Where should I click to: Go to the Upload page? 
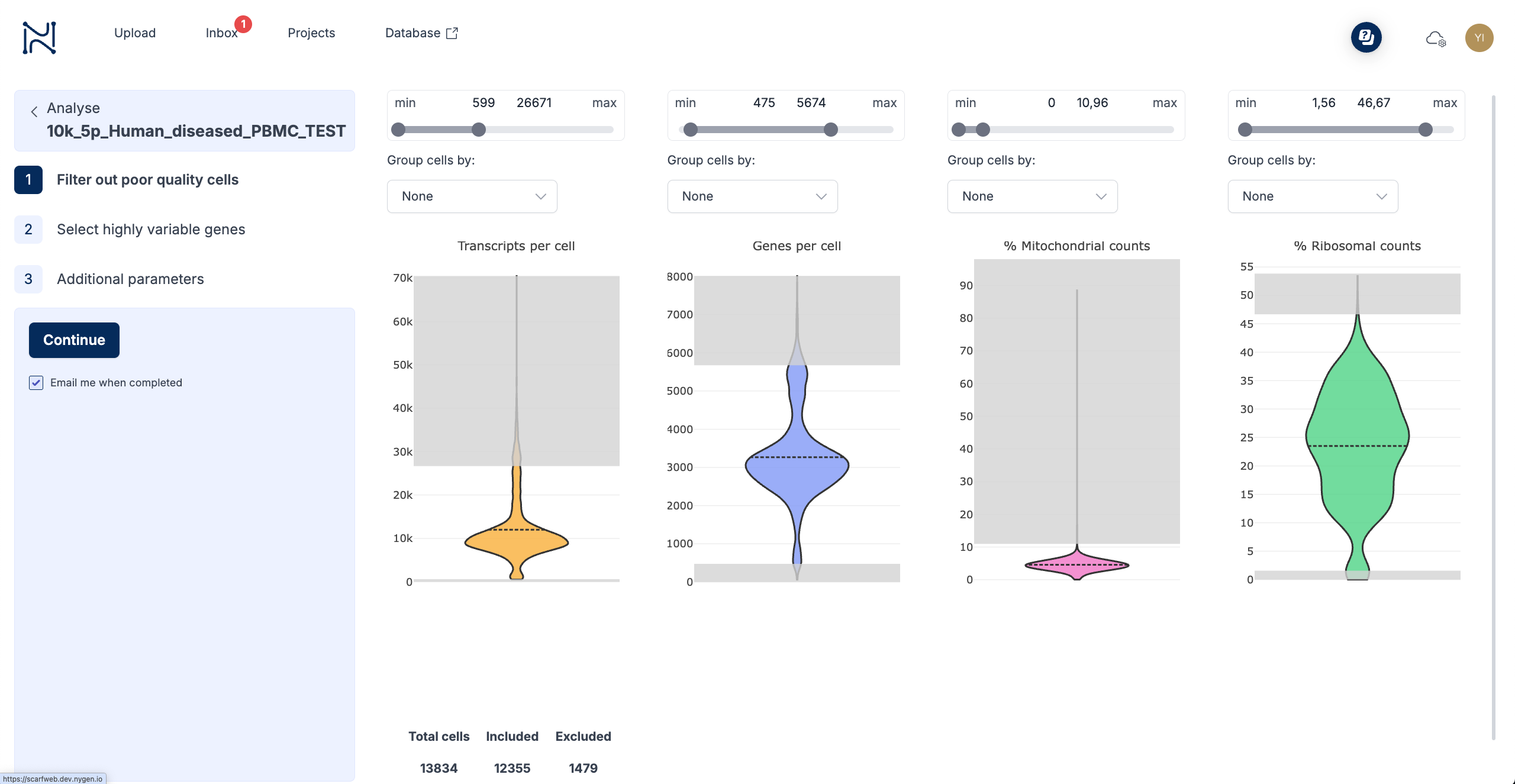pyautogui.click(x=135, y=33)
